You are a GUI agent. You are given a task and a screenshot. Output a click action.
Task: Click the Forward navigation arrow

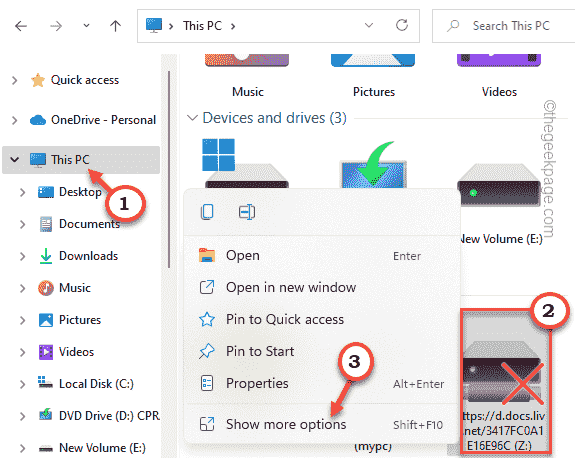click(x=56, y=26)
